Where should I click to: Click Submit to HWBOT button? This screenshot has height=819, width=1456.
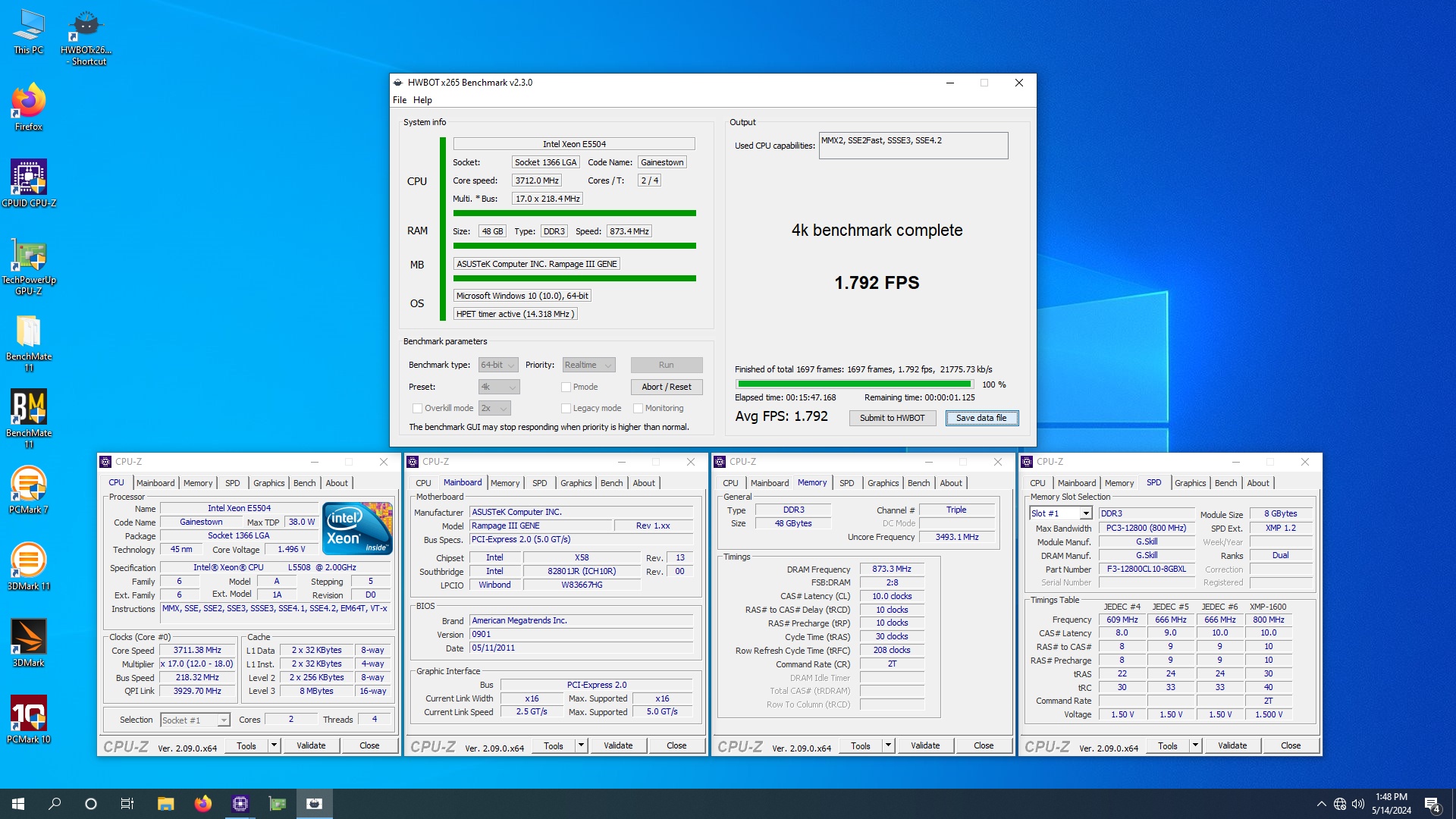893,418
